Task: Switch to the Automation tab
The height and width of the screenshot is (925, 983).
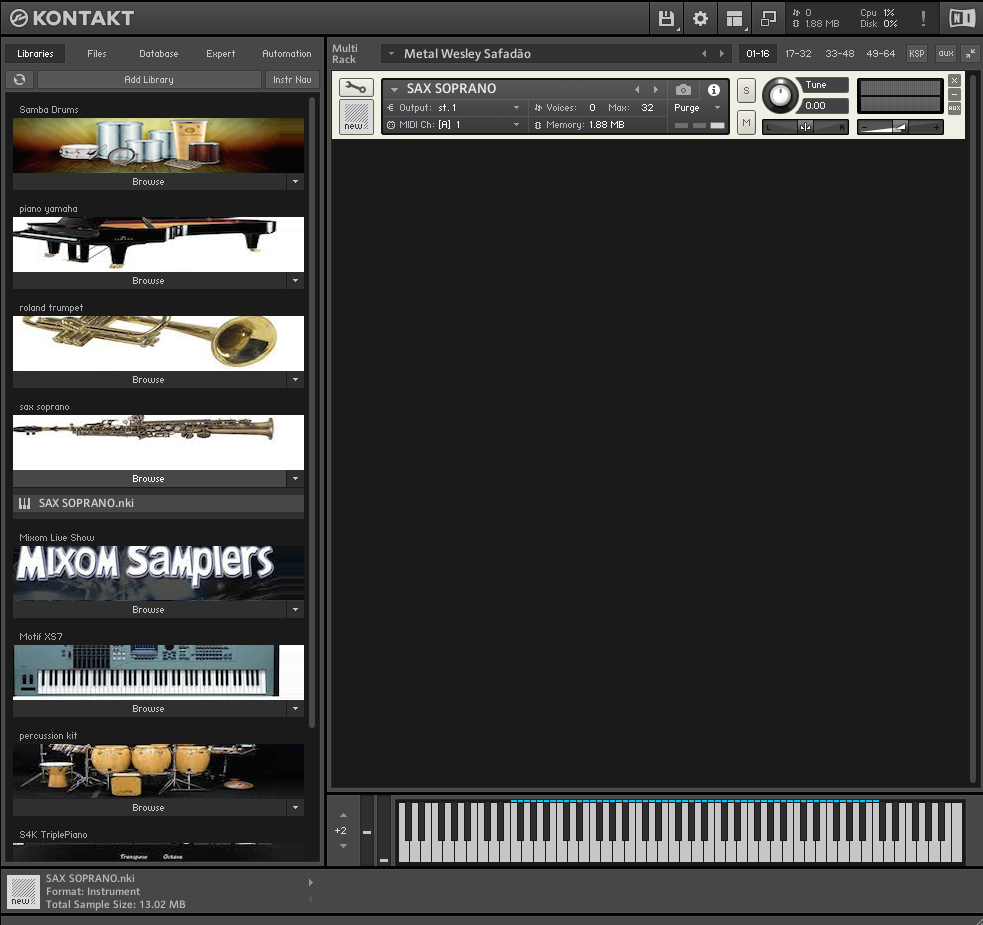Action: coord(286,54)
